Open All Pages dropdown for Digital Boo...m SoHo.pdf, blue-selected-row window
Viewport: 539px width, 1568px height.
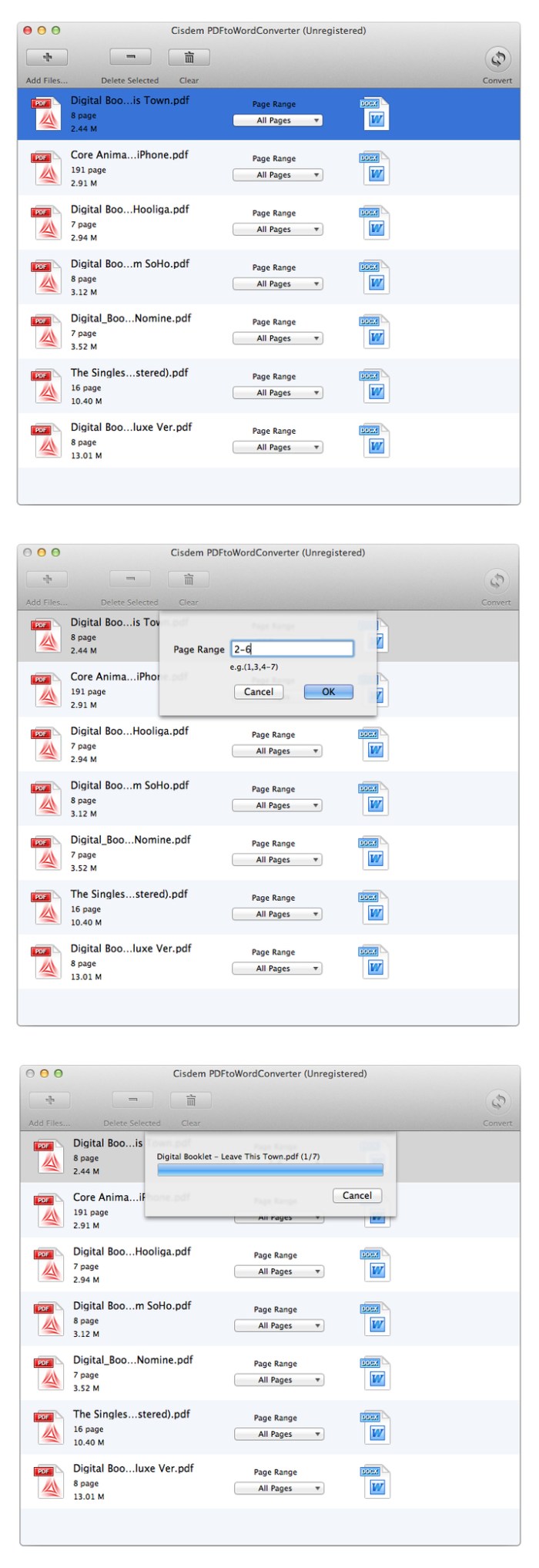[278, 284]
